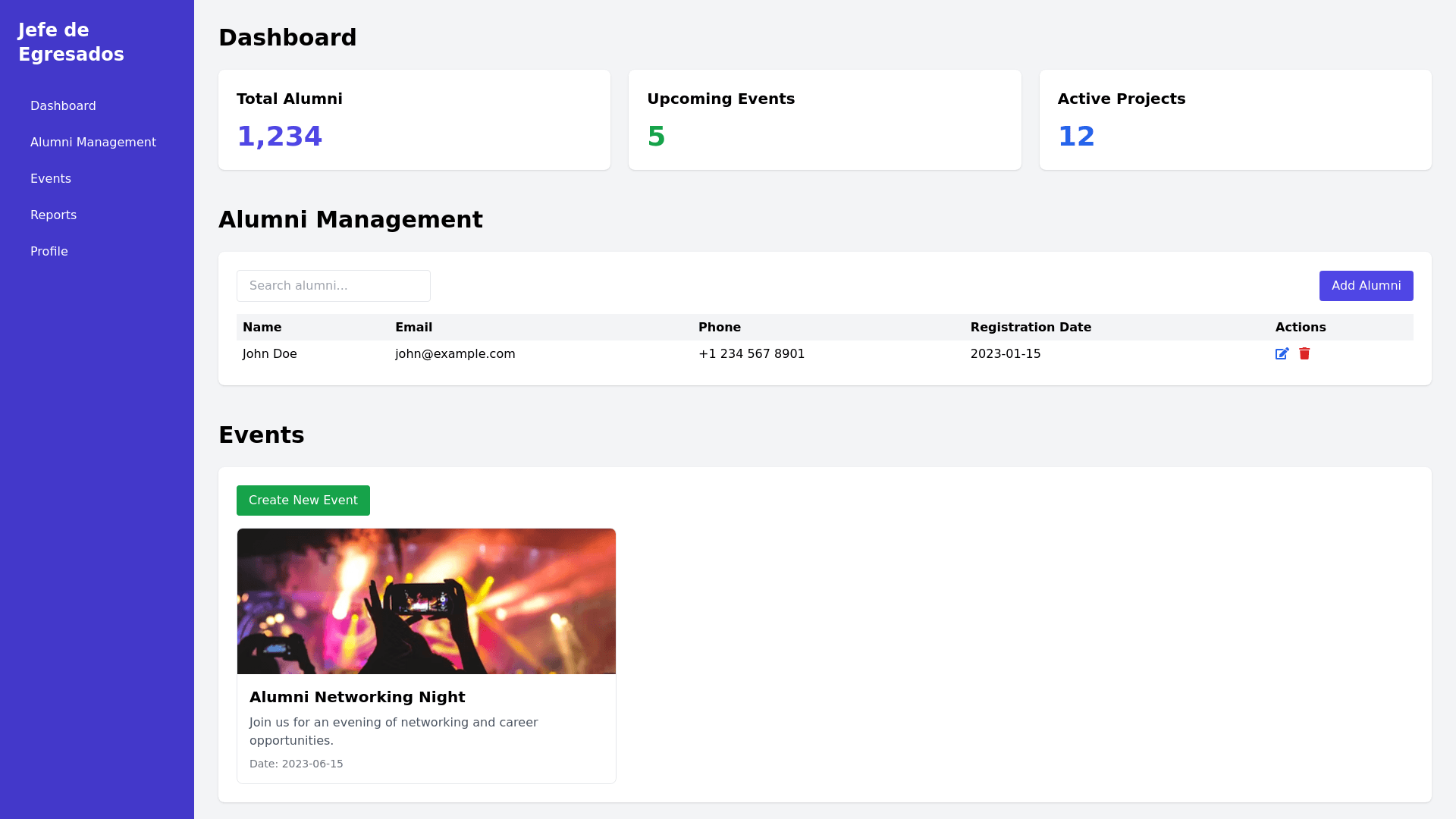The height and width of the screenshot is (819, 1456).
Task: Select Reports in the sidebar
Action: 53,215
